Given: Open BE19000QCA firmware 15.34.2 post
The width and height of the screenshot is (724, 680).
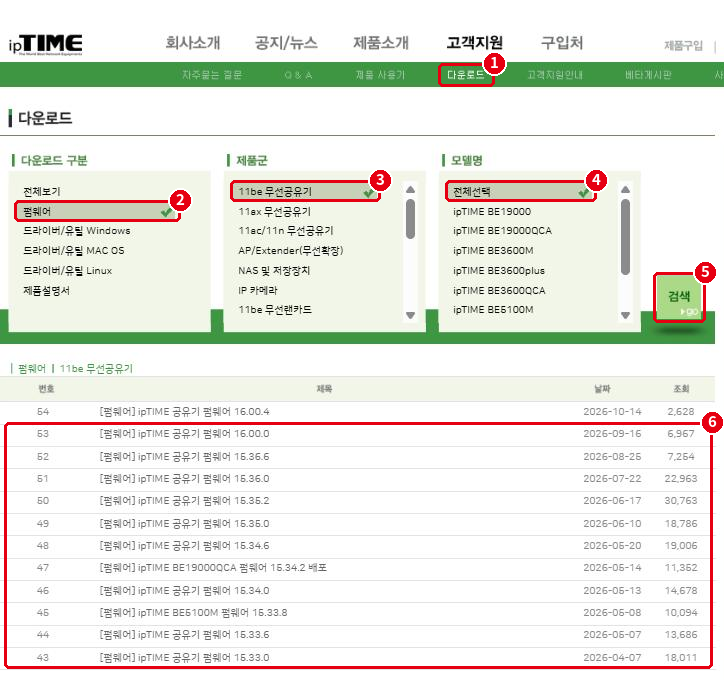Looking at the screenshot, I should [x=213, y=568].
